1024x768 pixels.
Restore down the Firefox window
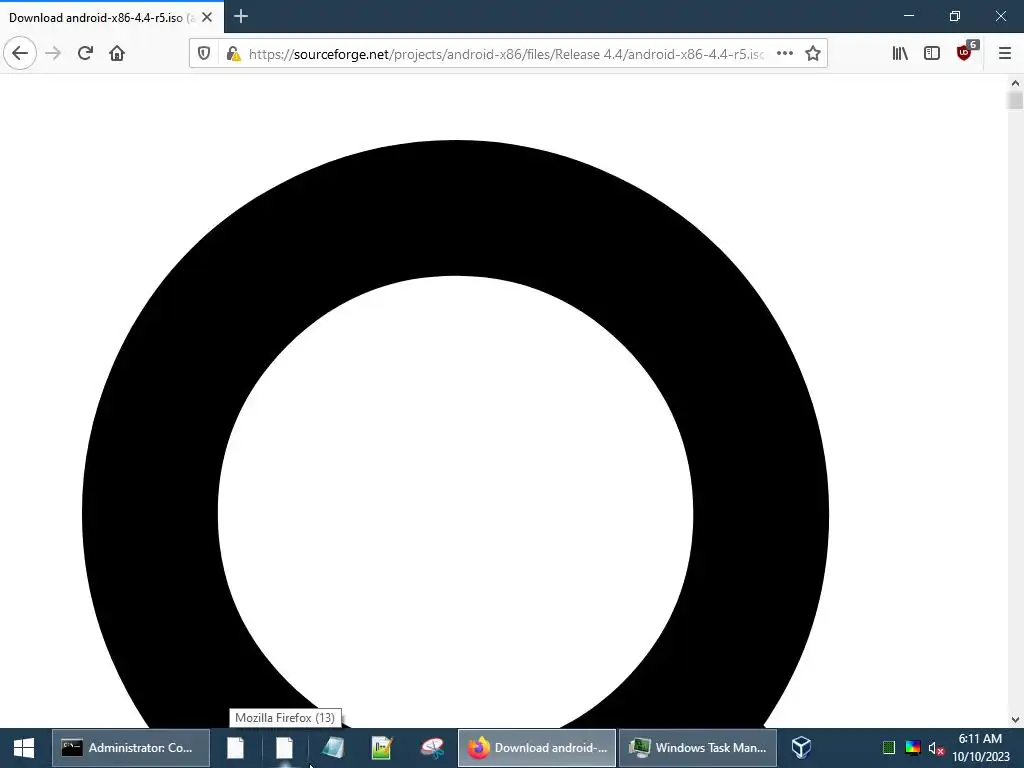coord(955,16)
